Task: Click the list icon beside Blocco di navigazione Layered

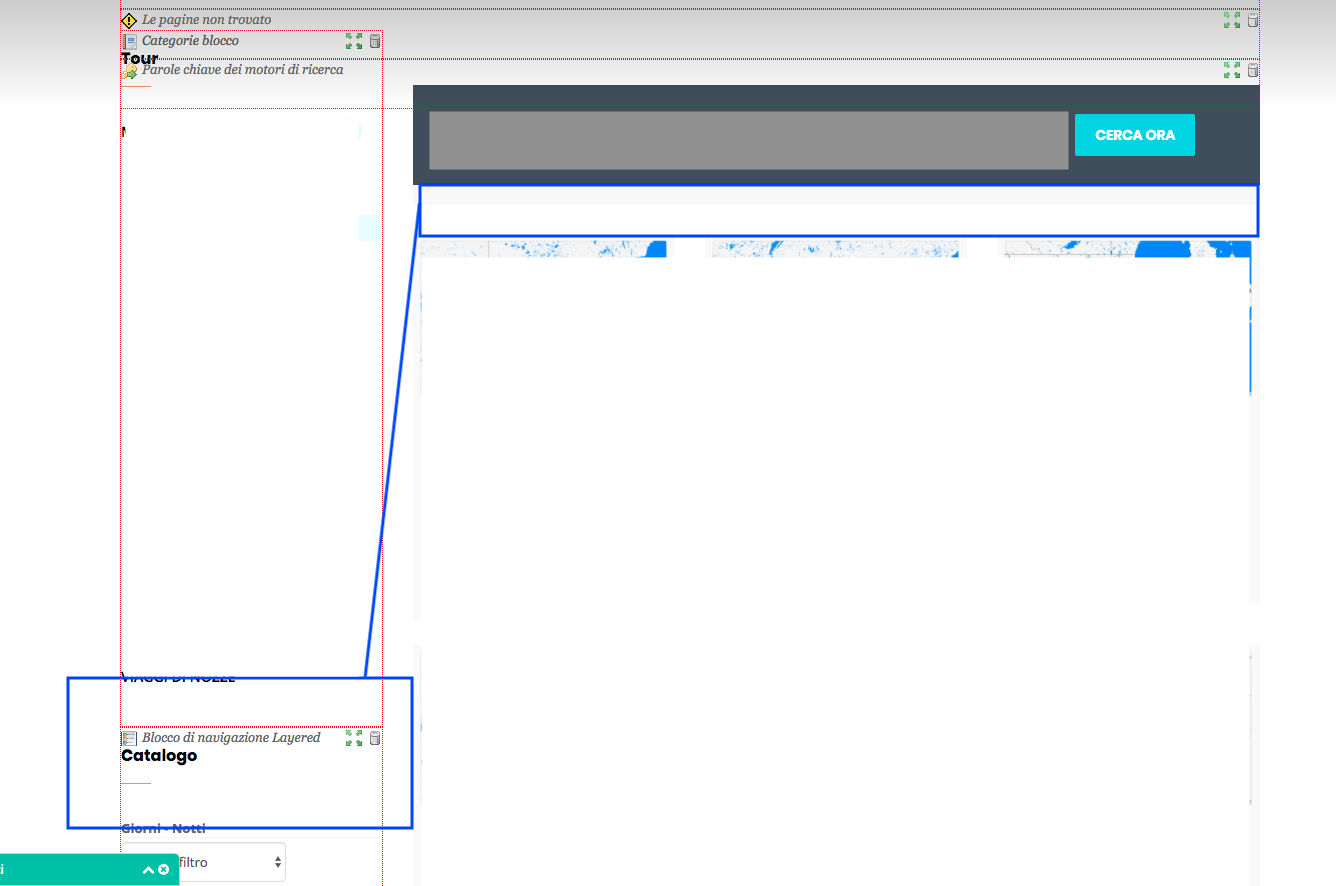Action: [x=129, y=738]
